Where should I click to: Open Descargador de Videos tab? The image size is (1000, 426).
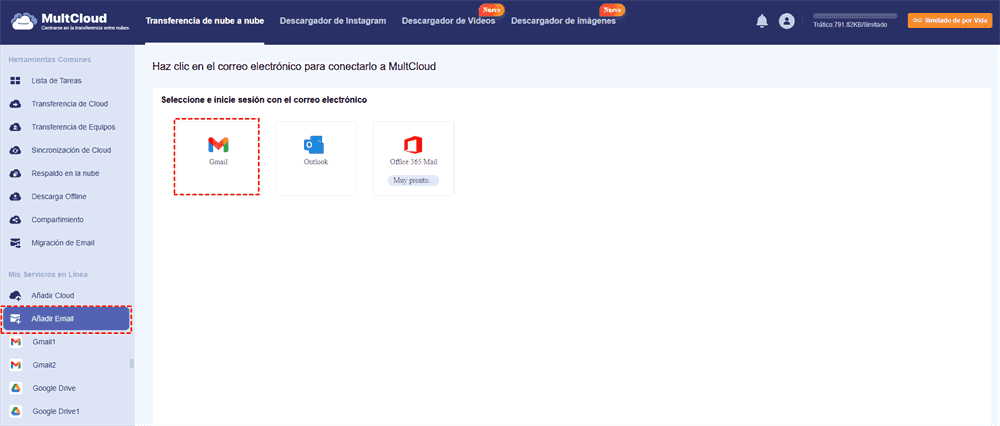(x=448, y=21)
